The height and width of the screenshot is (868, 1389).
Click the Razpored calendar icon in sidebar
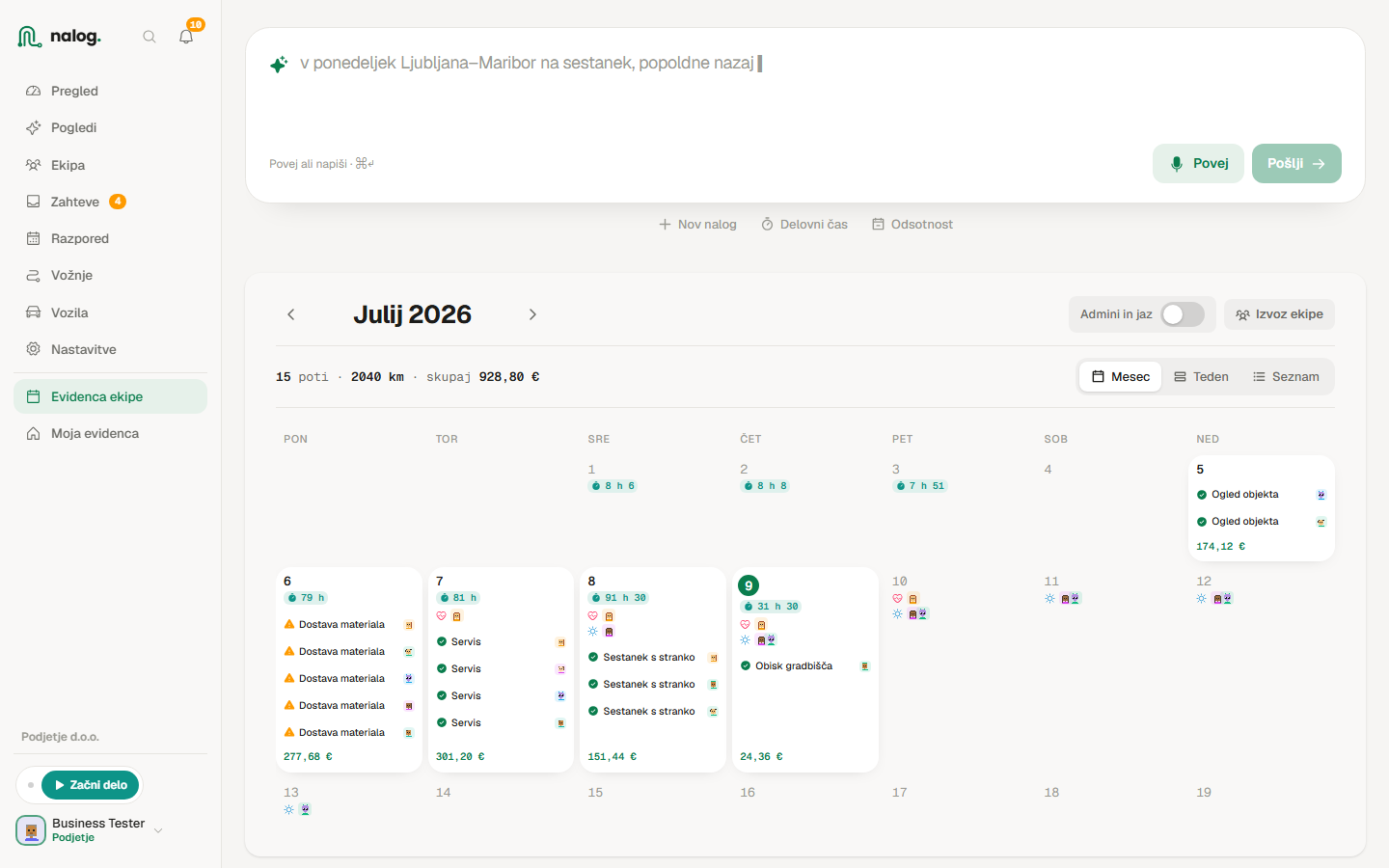pos(33,238)
